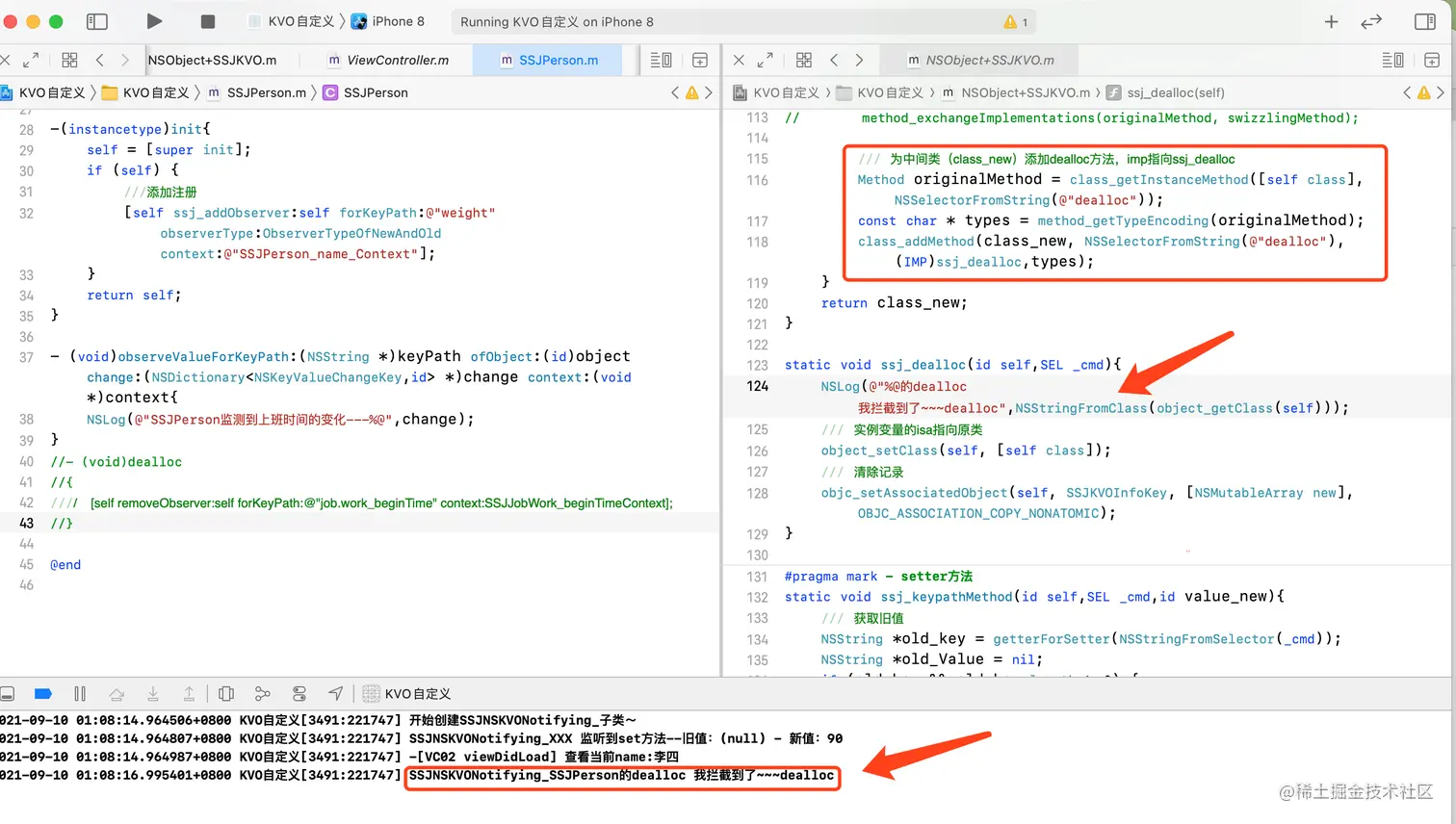The width and height of the screenshot is (1456, 824).
Task: Go forward in left editor history
Action: [x=125, y=60]
